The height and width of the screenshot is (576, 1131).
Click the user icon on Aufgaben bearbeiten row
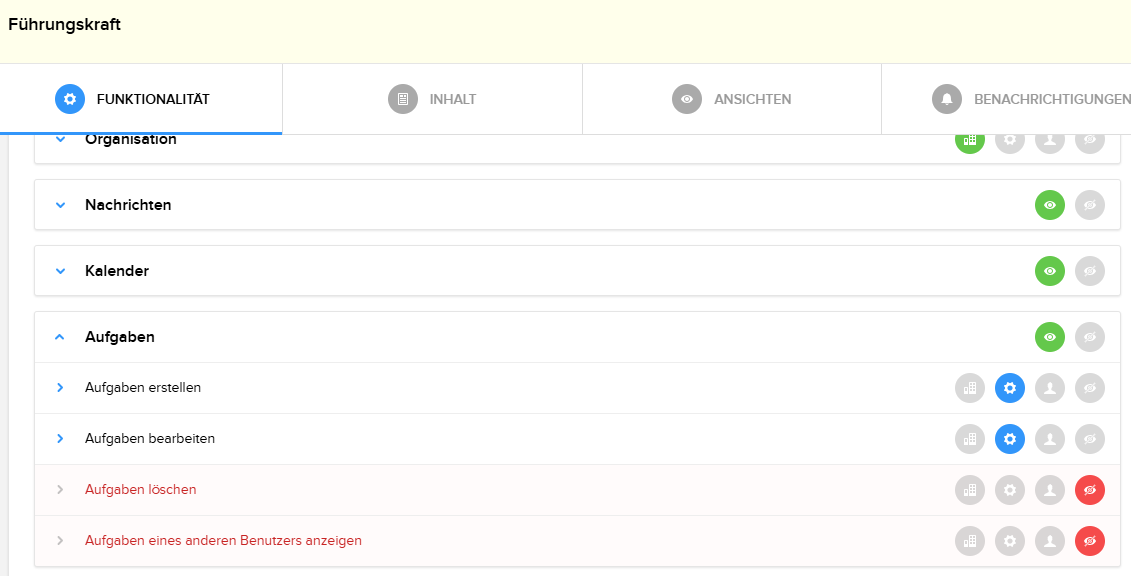pos(1050,439)
